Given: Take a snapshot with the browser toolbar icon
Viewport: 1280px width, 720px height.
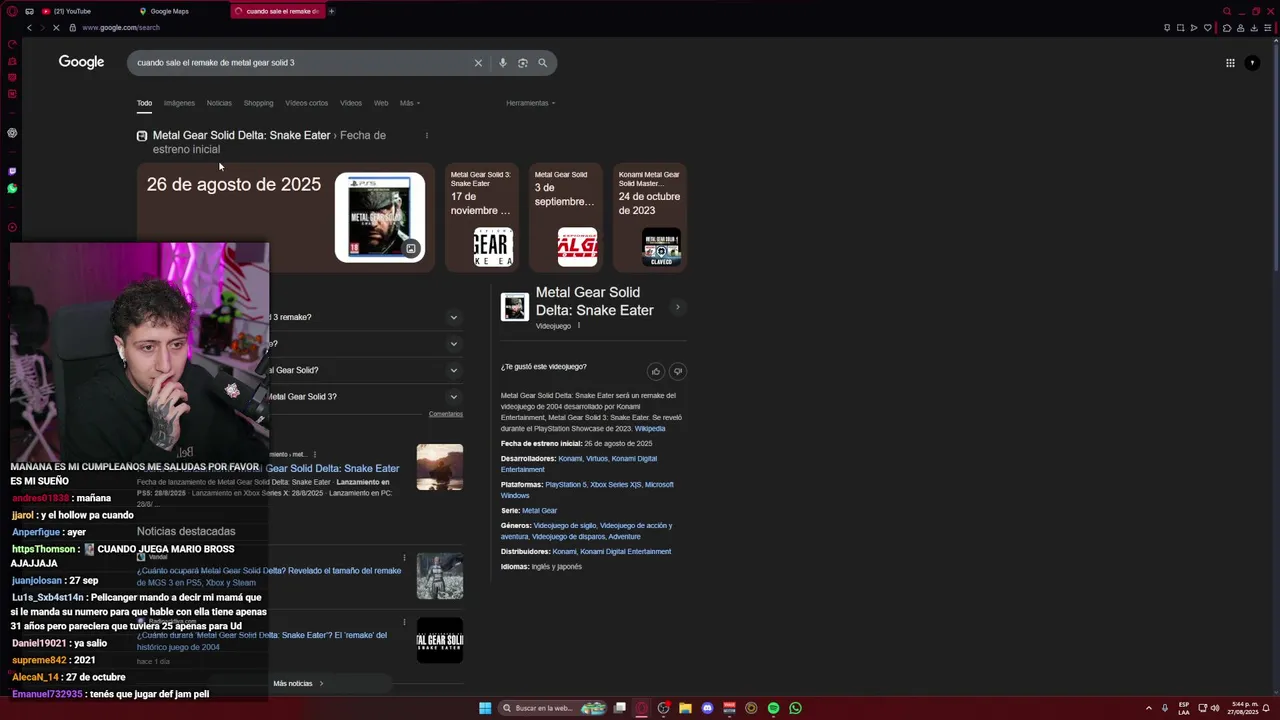Looking at the screenshot, I should point(1180,28).
